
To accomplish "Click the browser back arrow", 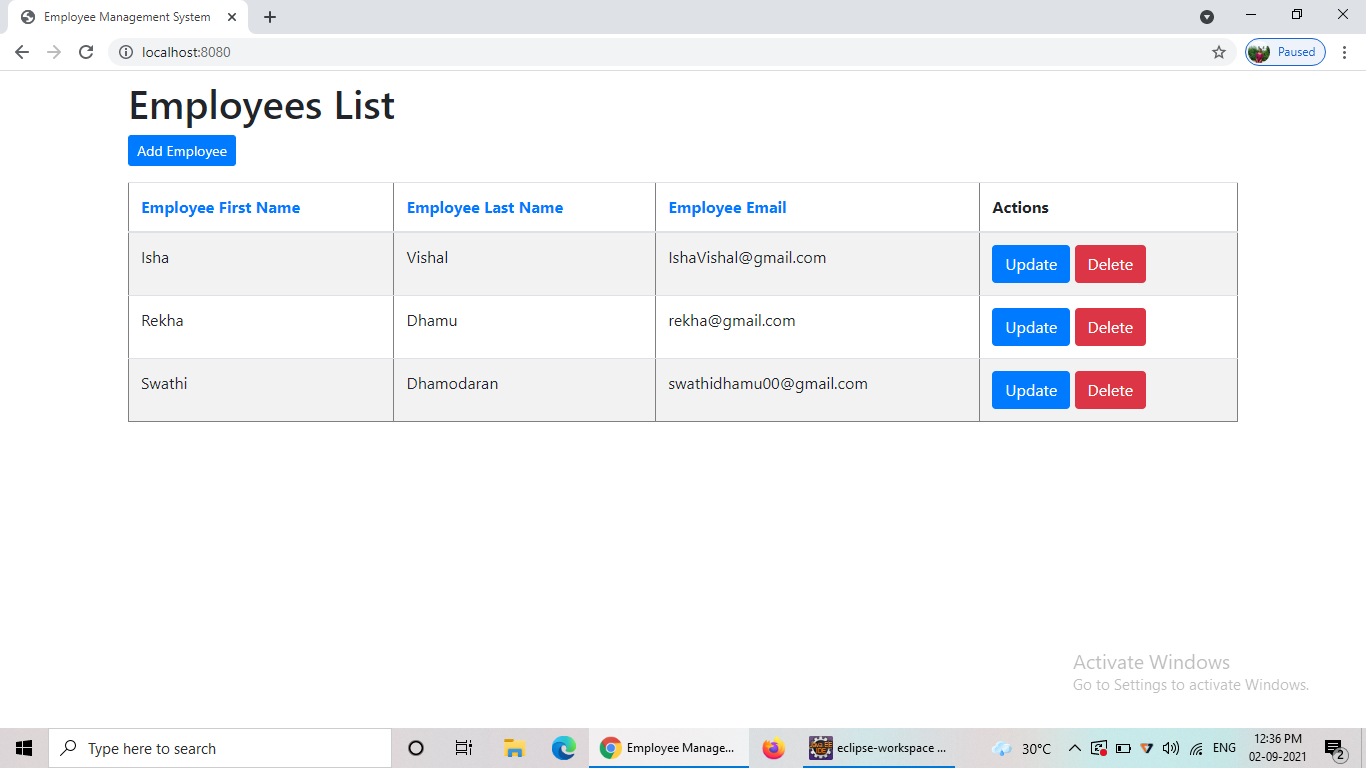I will coord(22,52).
